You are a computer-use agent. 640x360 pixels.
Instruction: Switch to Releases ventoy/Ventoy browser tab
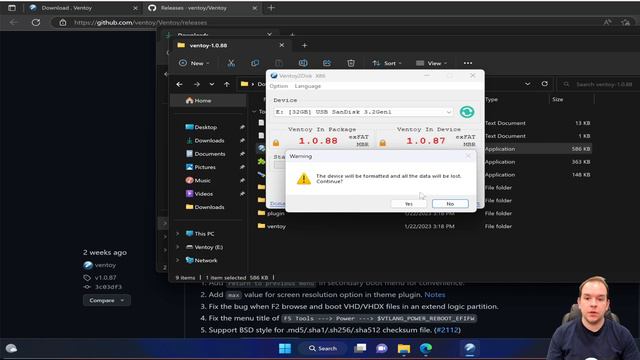click(203, 8)
